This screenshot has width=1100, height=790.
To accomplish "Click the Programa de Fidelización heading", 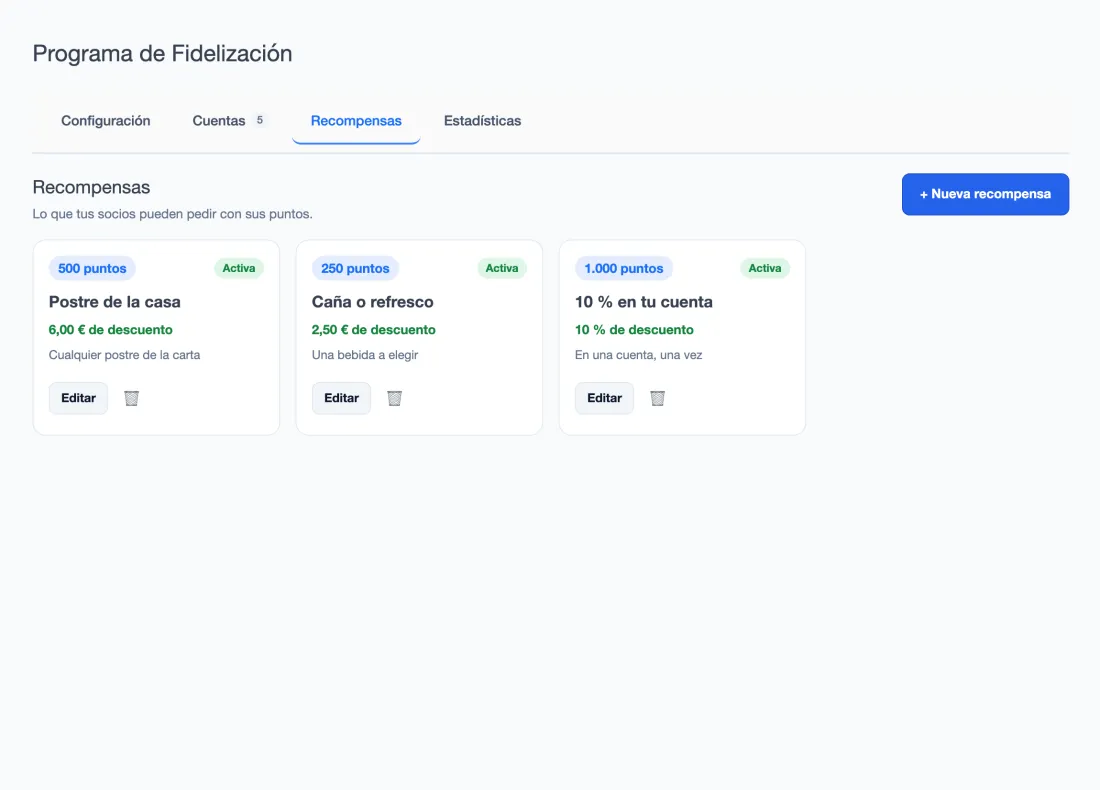I will pyautogui.click(x=162, y=53).
